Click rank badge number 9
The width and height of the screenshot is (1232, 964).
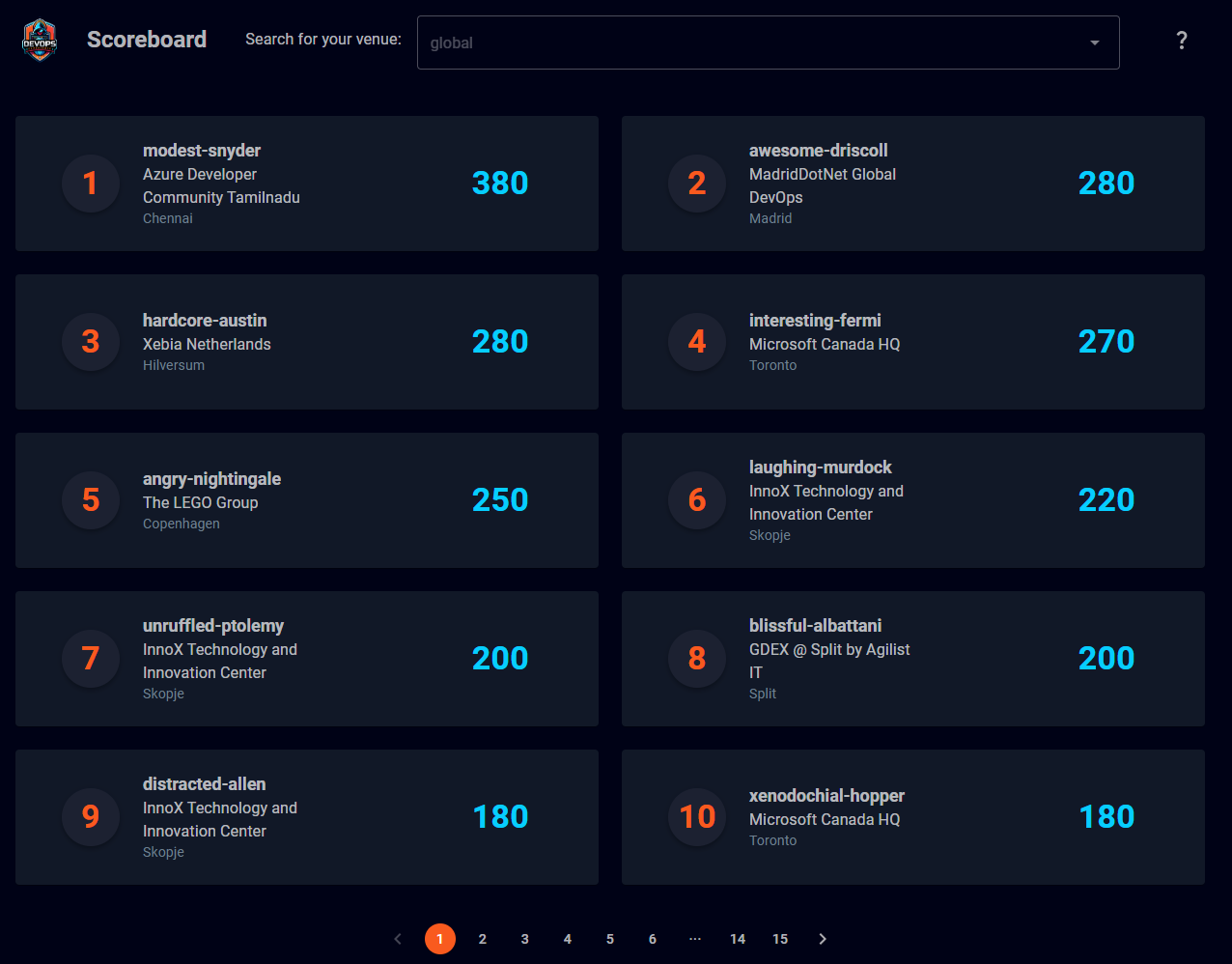[x=91, y=817]
